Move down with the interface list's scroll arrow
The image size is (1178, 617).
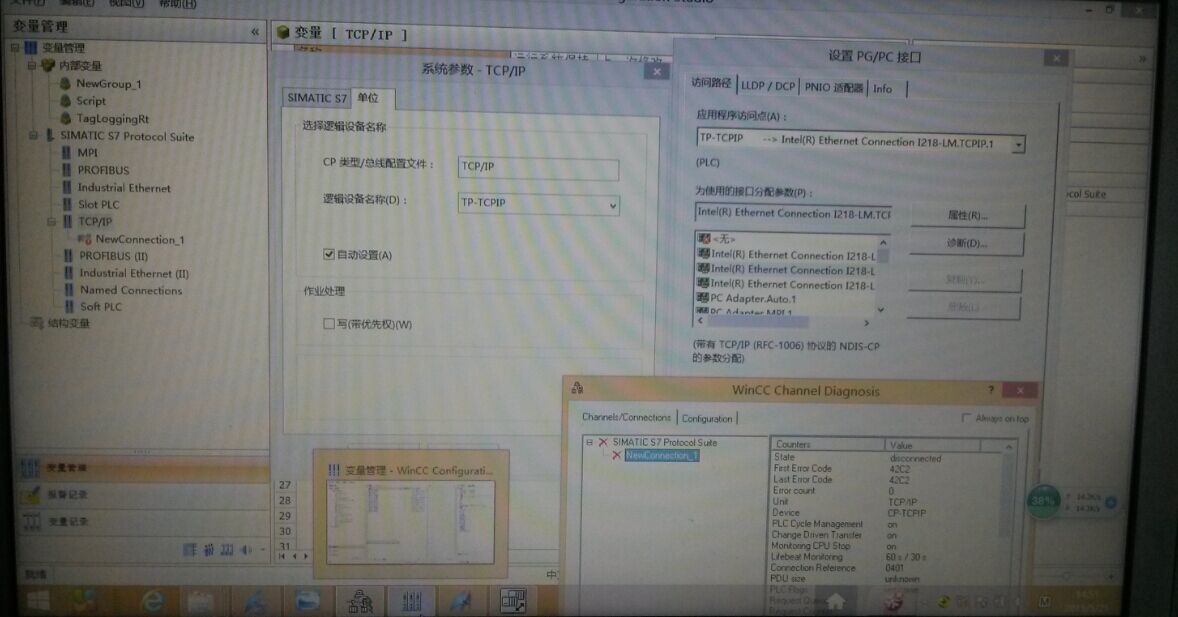[880, 310]
